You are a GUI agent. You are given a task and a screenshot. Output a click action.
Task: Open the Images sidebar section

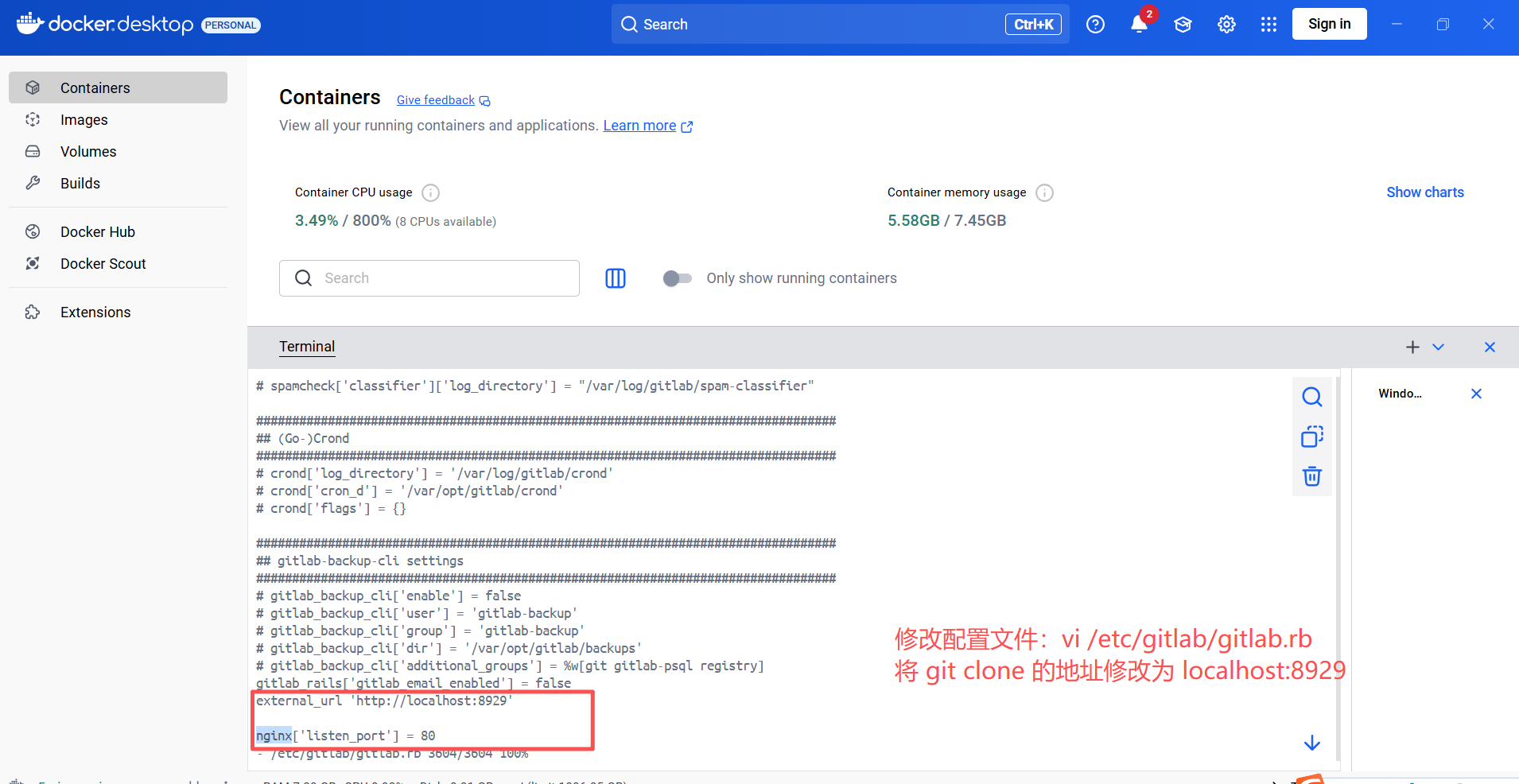pos(118,119)
